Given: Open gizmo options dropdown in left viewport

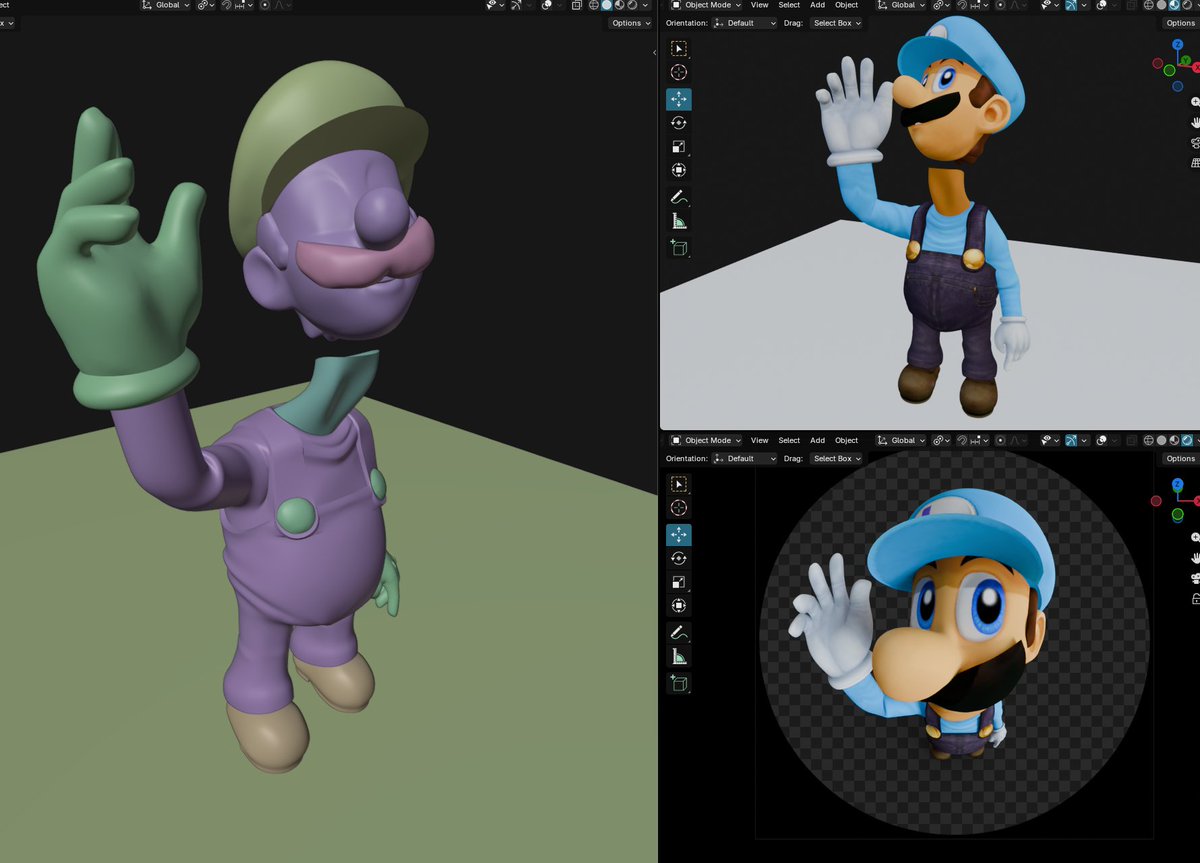Looking at the screenshot, I should tap(529, 5).
